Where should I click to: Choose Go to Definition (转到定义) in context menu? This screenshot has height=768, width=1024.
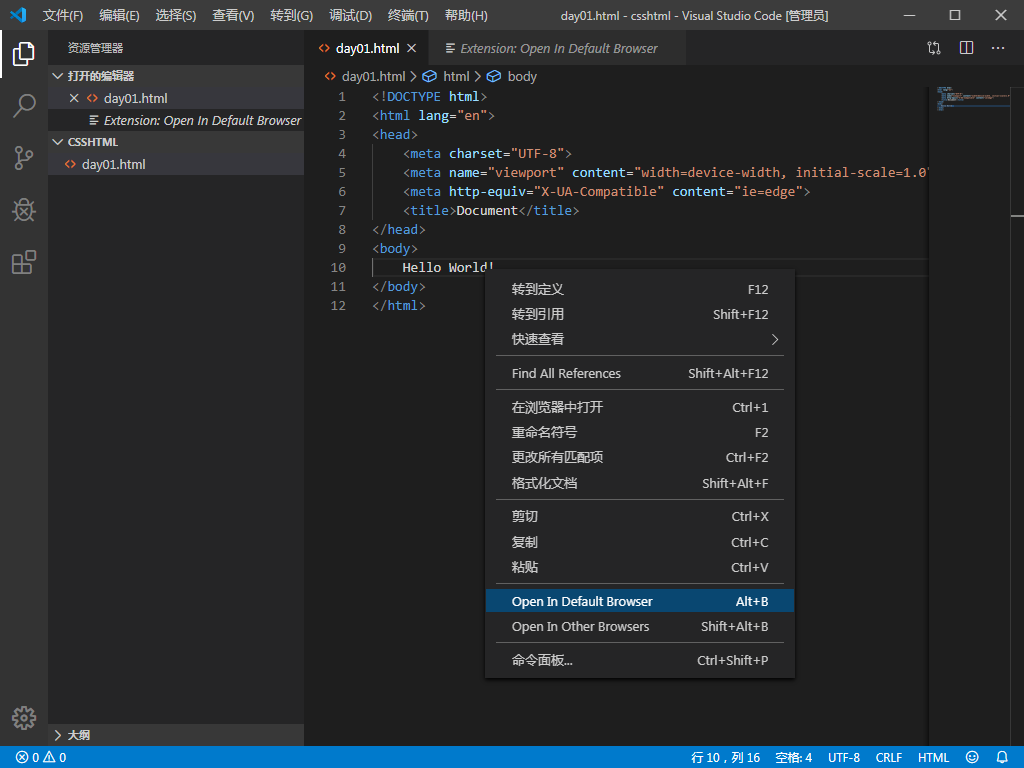(640, 289)
